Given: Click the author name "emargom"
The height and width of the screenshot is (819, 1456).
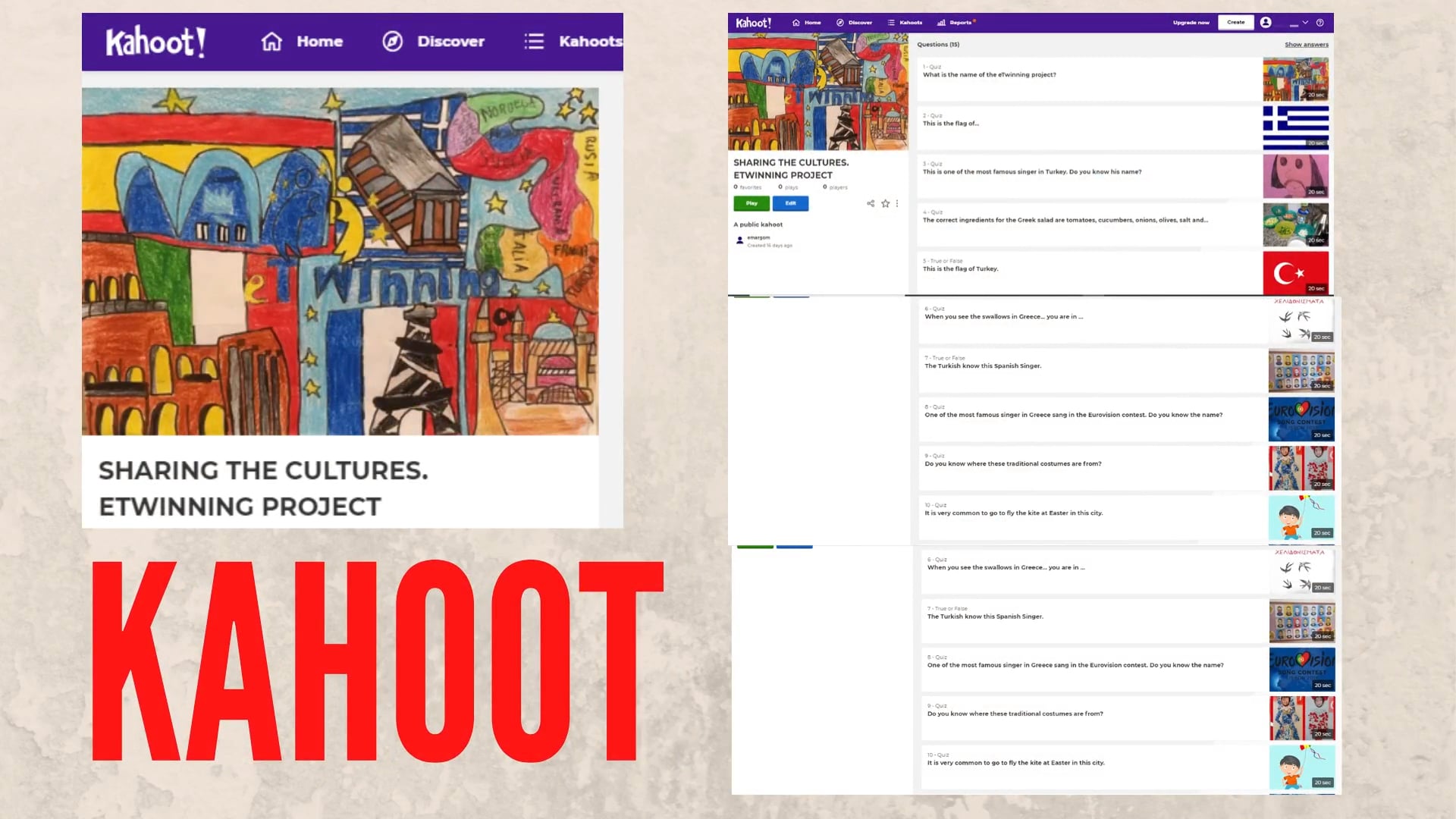Looking at the screenshot, I should click(758, 237).
